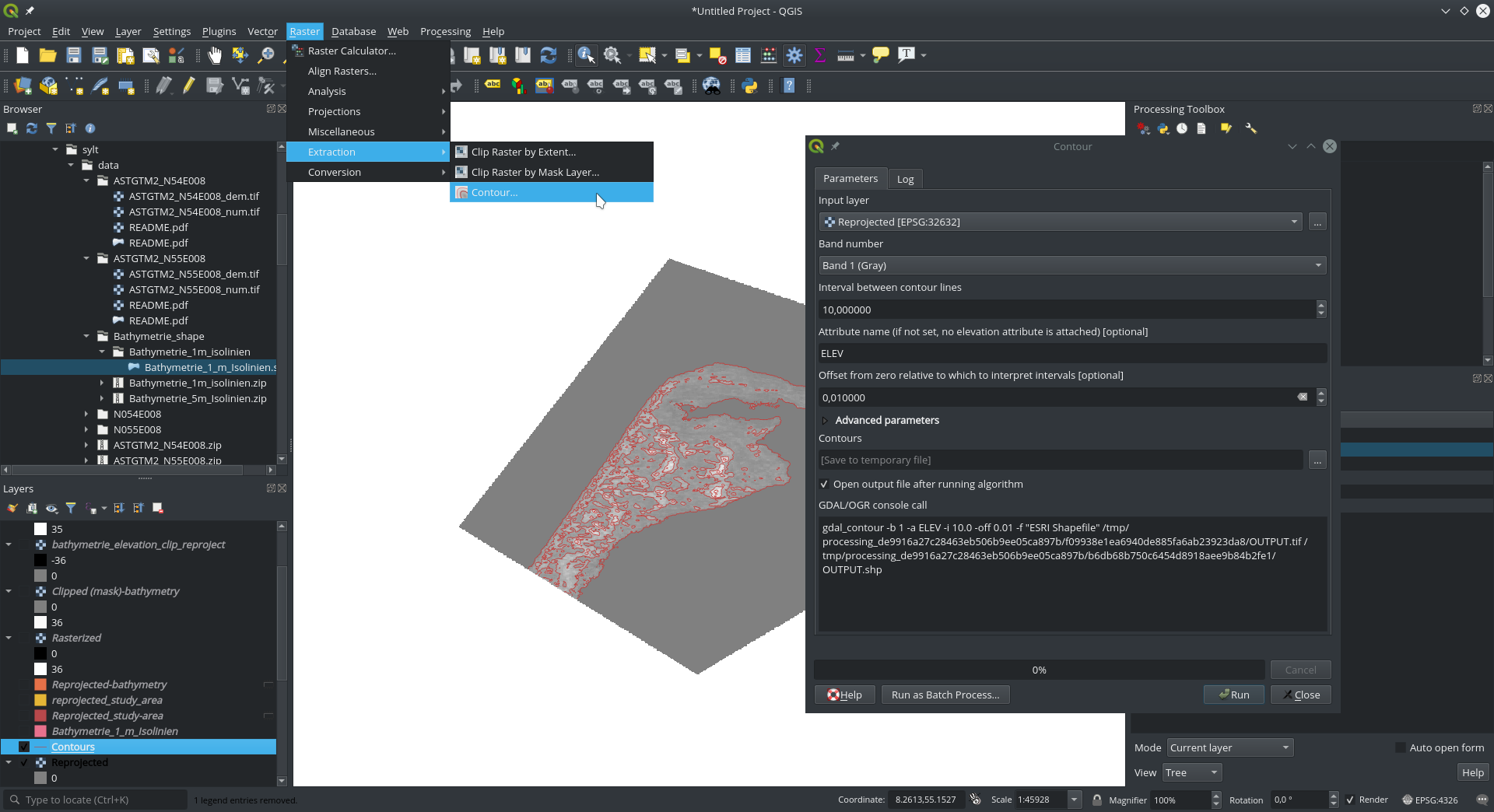Select the Identify Features tool
The width and height of the screenshot is (1494, 812).
click(586, 55)
